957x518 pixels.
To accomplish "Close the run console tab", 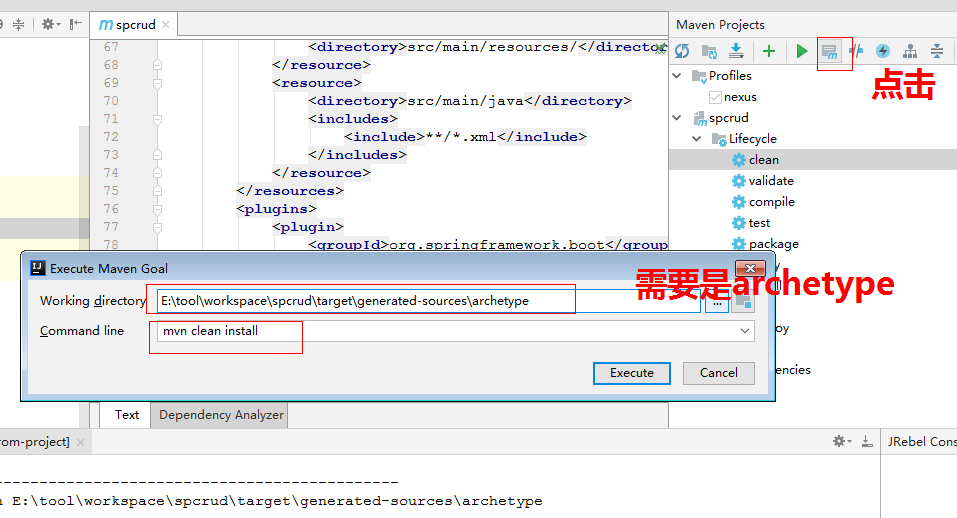I will pyautogui.click(x=80, y=442).
